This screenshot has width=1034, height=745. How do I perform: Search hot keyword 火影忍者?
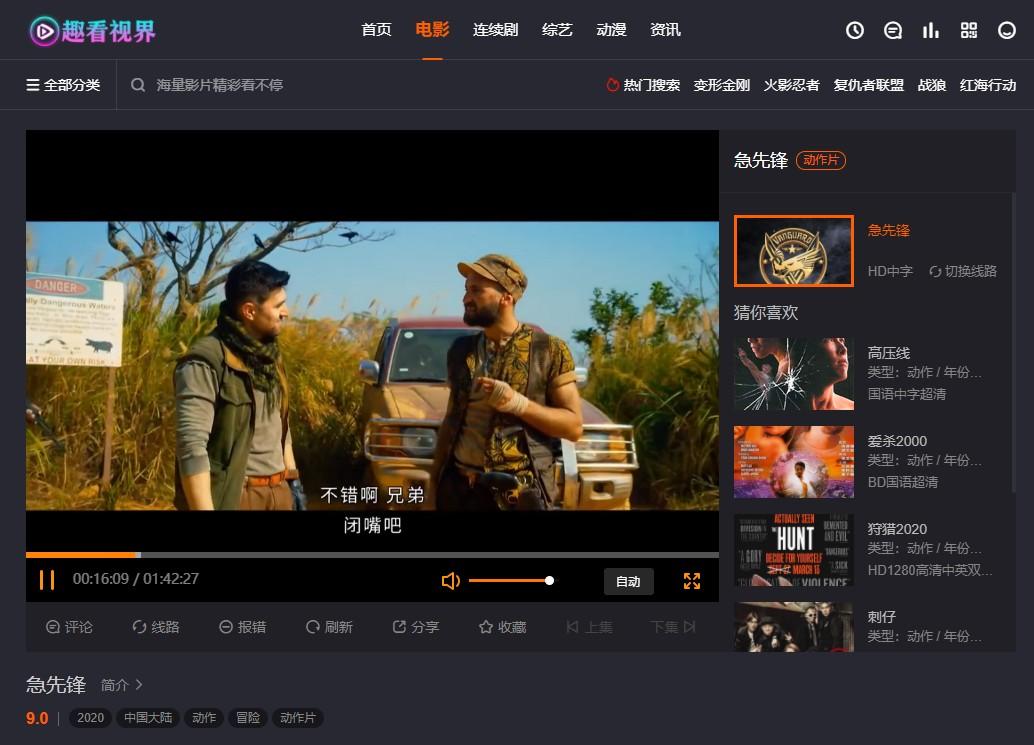tap(791, 85)
